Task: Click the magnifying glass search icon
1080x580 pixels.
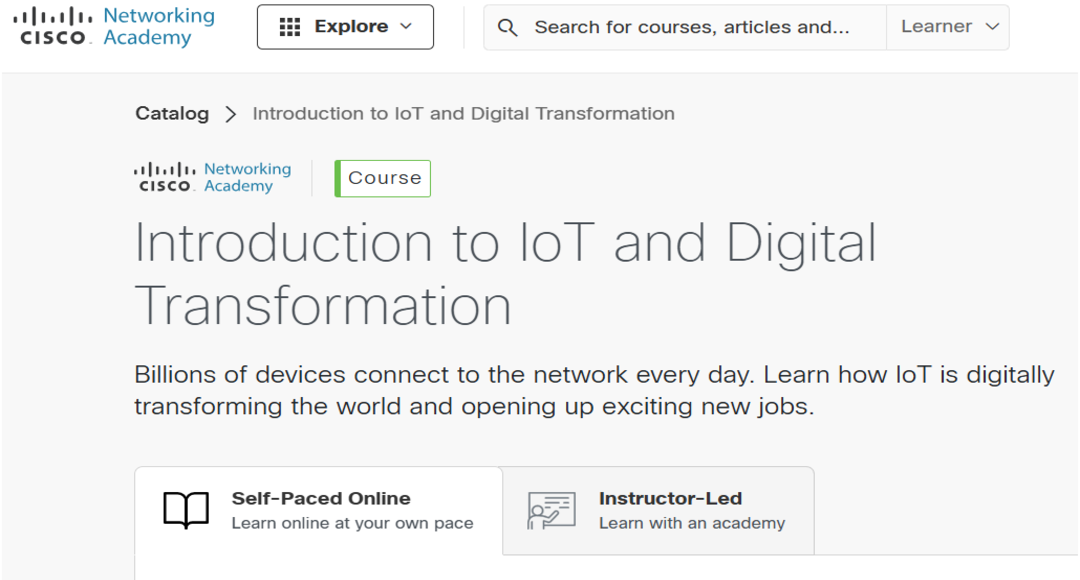Action: pos(508,28)
